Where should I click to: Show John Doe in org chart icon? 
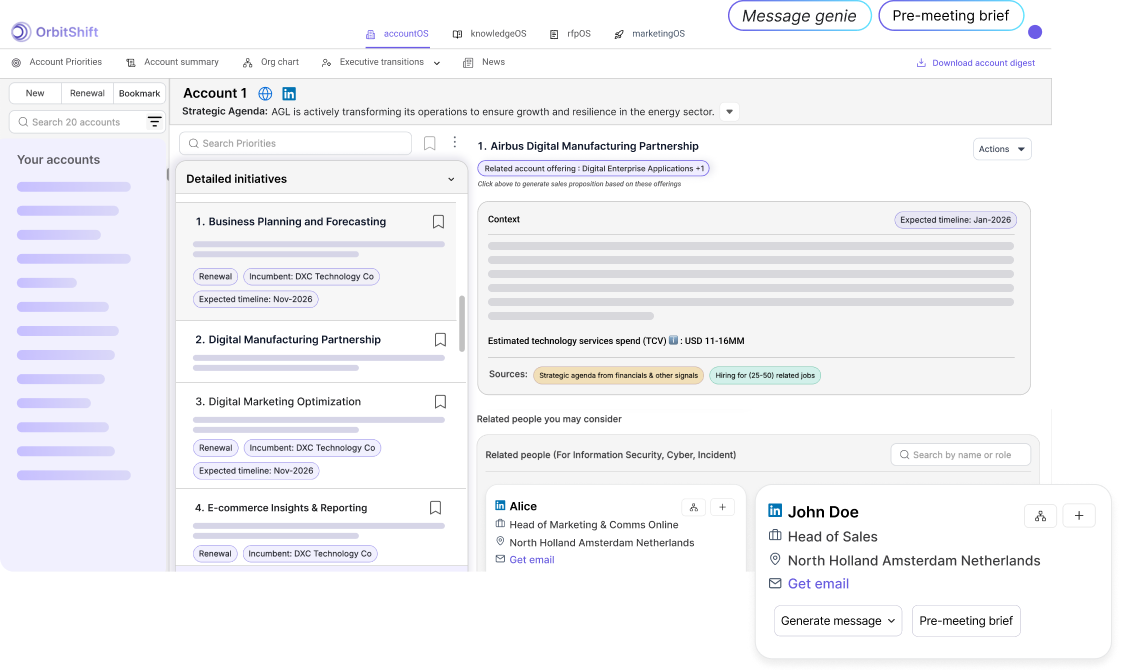1040,515
